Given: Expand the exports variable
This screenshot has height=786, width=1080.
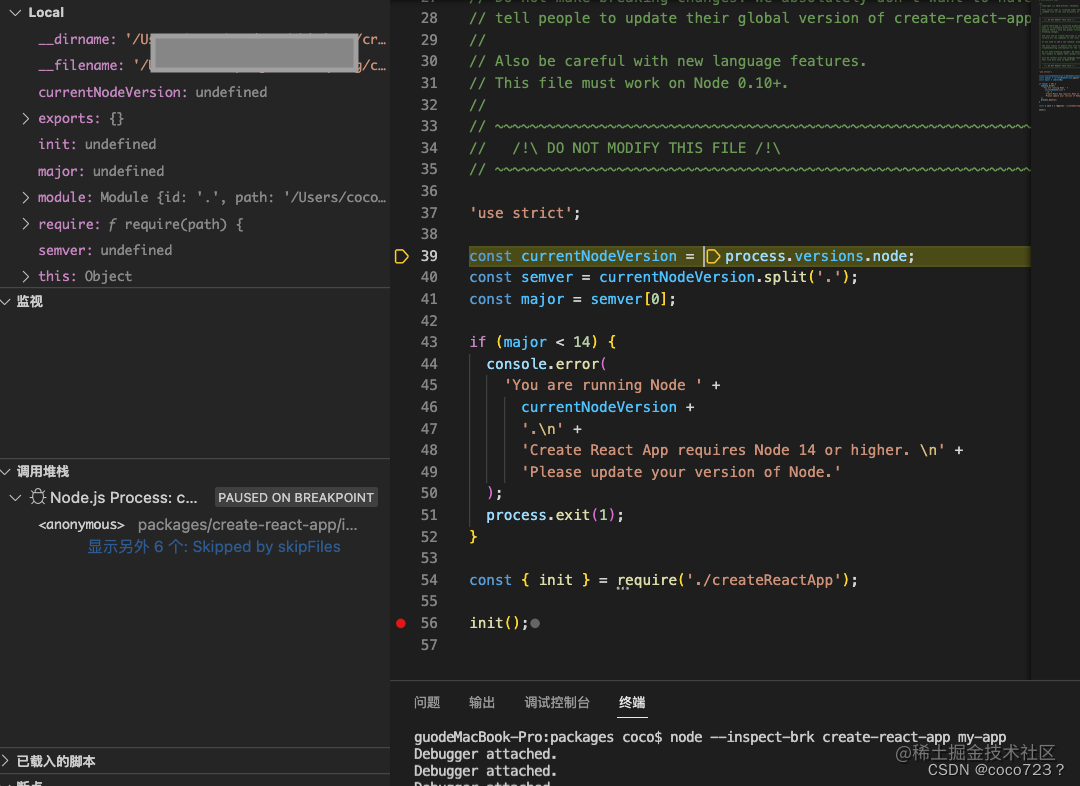Looking at the screenshot, I should (25, 118).
